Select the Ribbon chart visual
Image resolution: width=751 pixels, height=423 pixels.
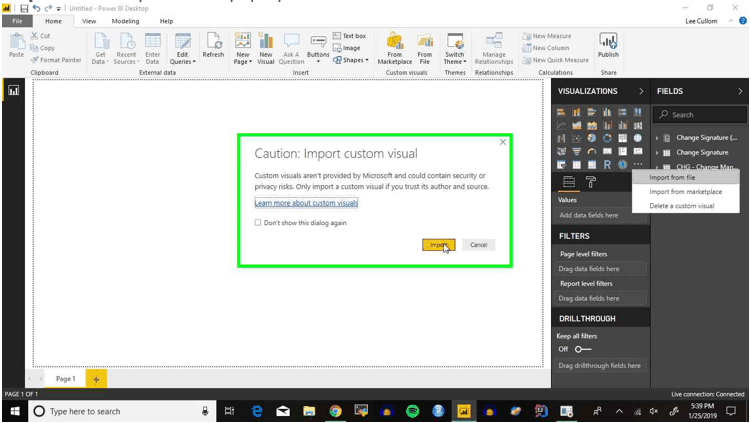[x=637, y=126]
